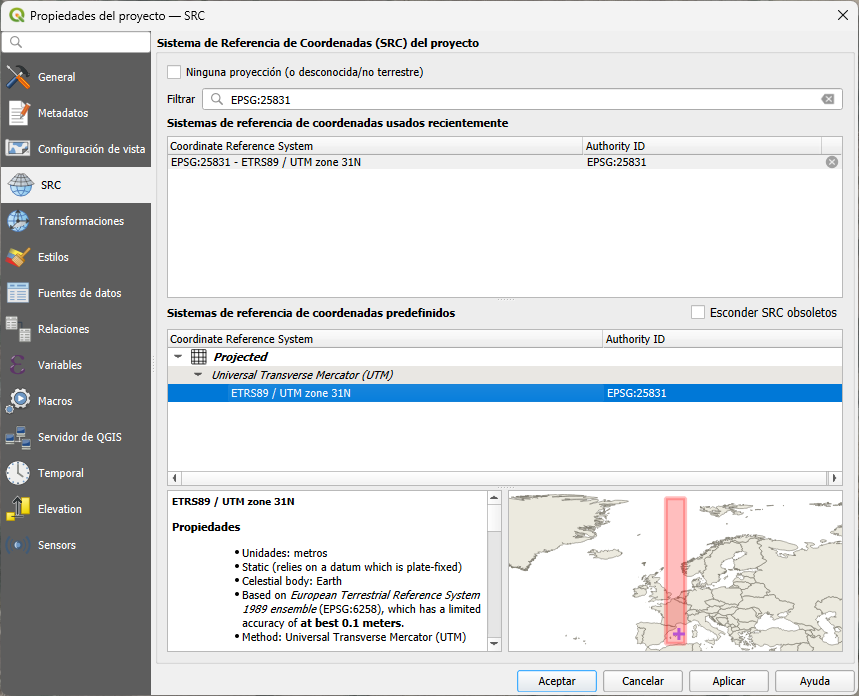859x696 pixels.
Task: Open the General settings wrench icon
Action: click(x=18, y=77)
